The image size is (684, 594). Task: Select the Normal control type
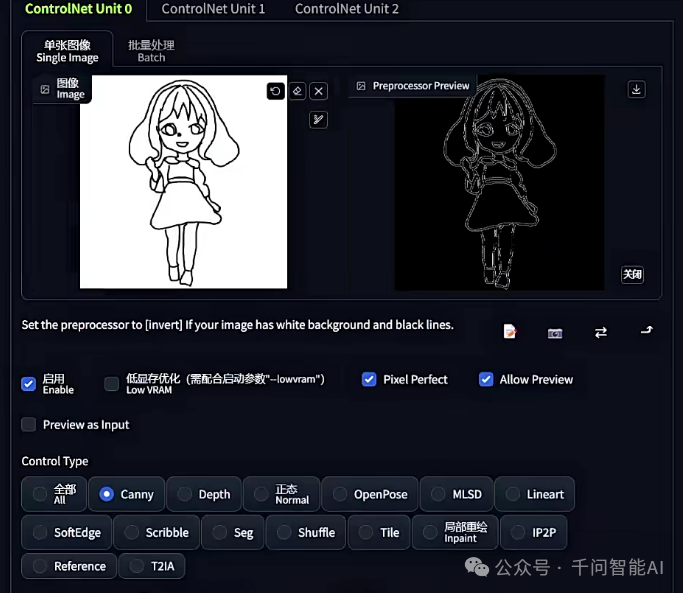pyautogui.click(x=281, y=494)
